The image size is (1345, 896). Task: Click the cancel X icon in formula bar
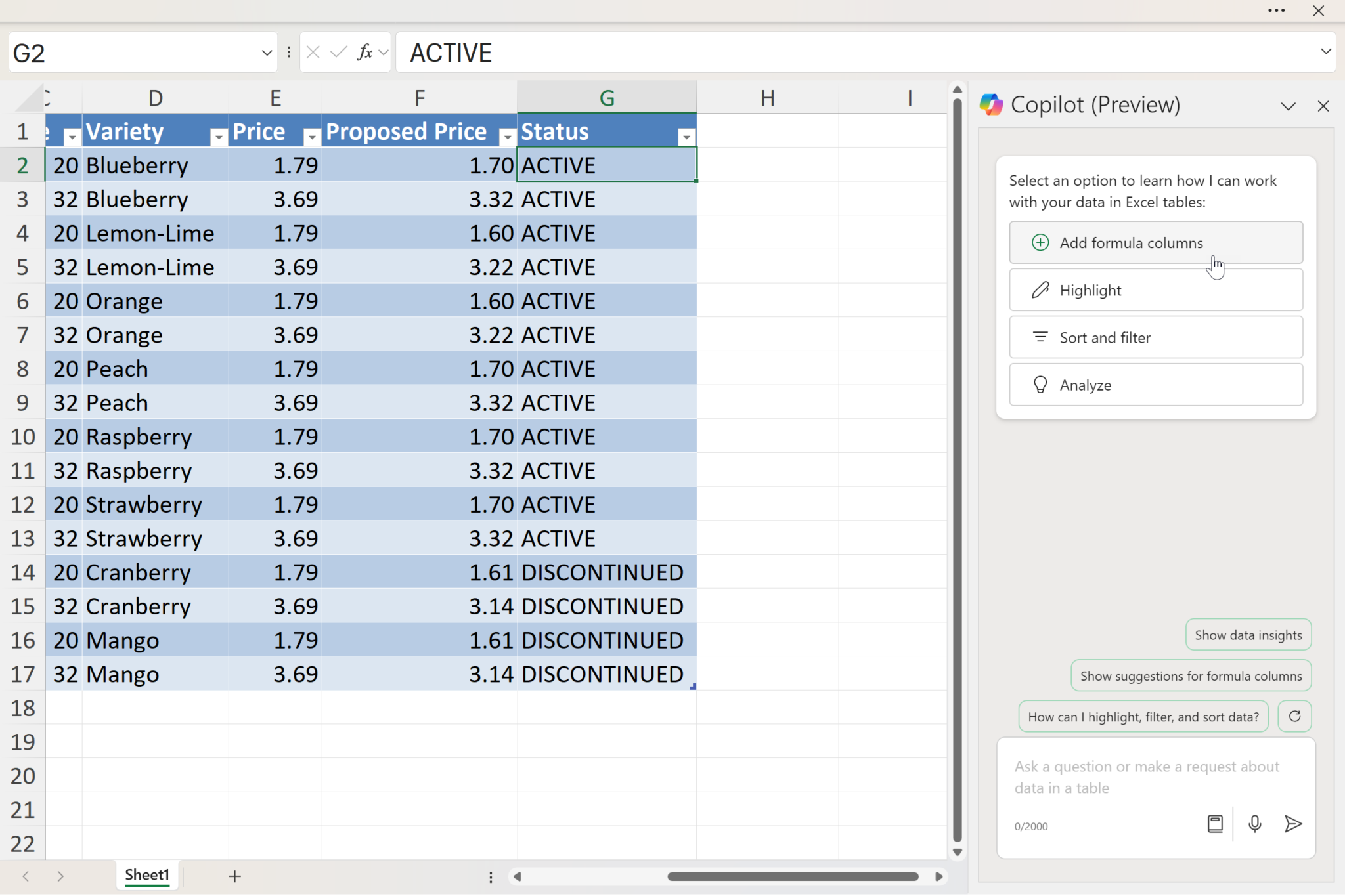[313, 53]
